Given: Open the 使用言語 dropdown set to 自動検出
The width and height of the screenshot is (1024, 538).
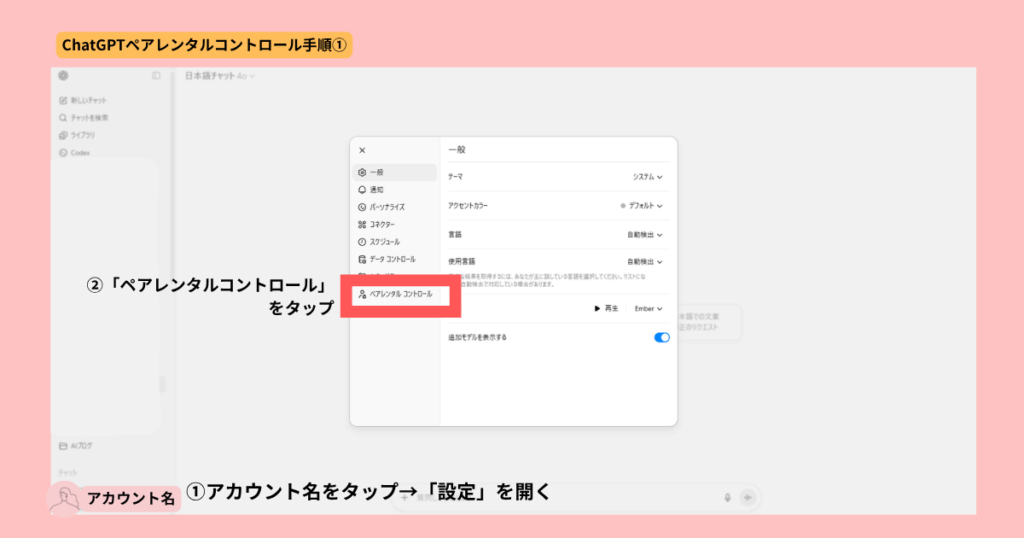Looking at the screenshot, I should 645,262.
